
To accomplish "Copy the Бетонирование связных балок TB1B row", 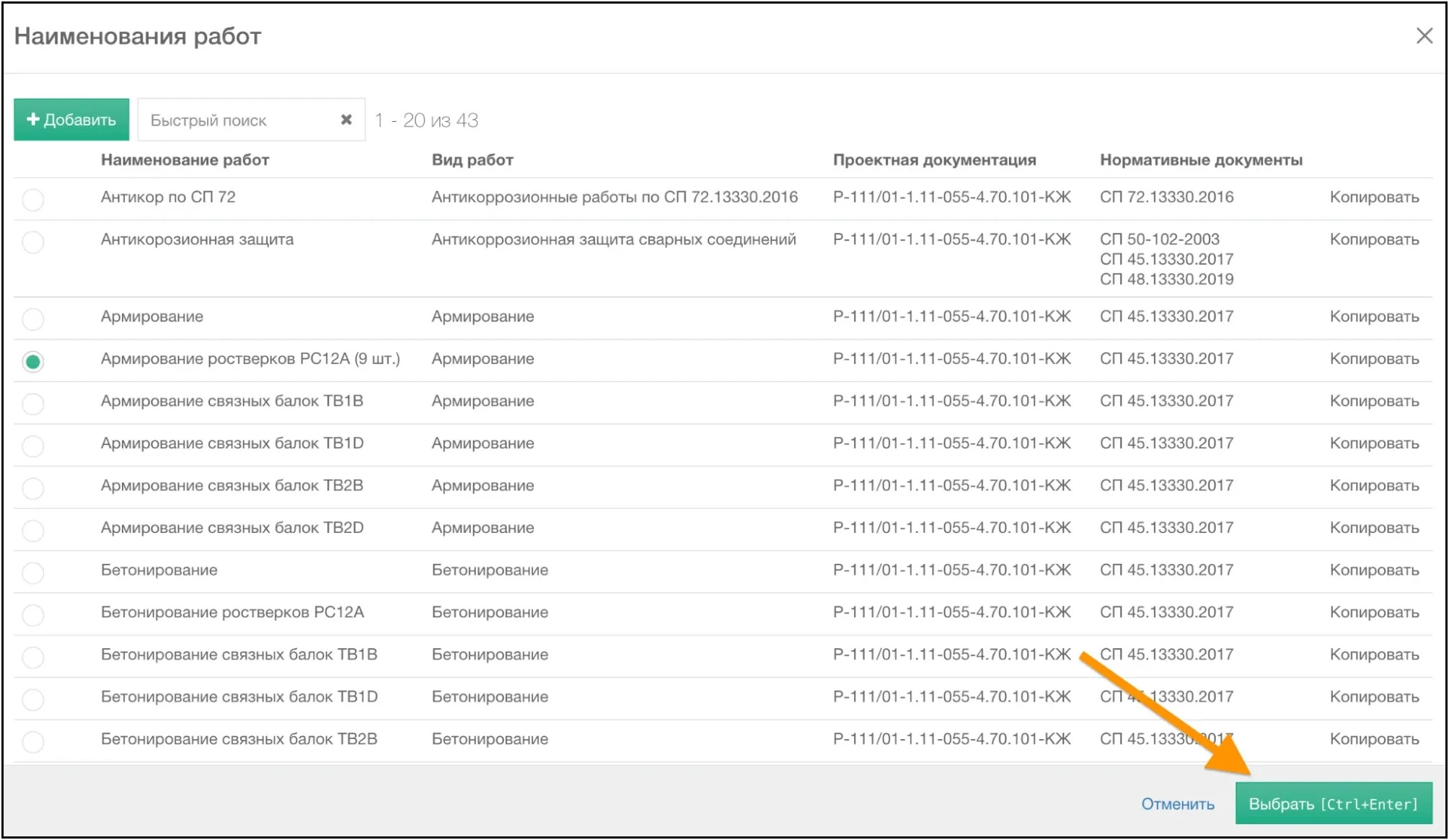I will point(1374,655).
